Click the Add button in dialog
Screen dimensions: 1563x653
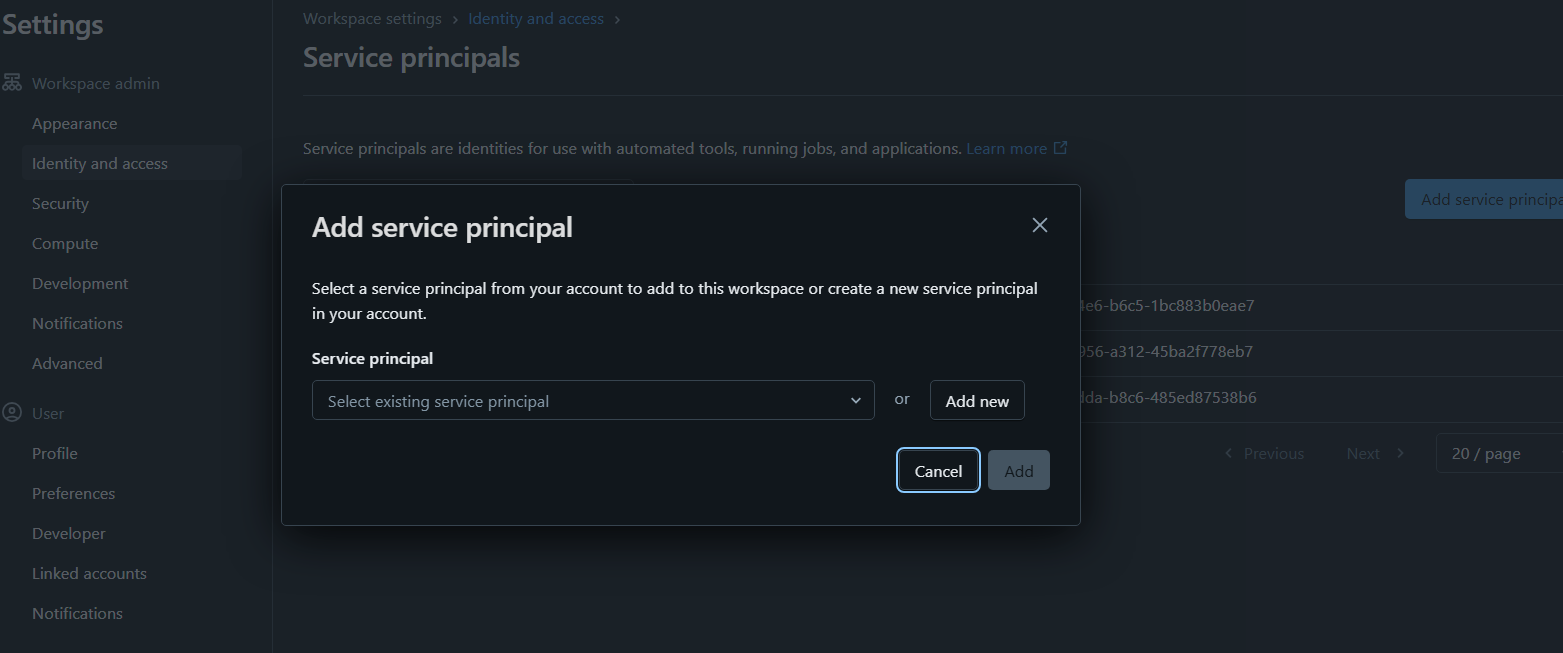pyautogui.click(x=1018, y=471)
